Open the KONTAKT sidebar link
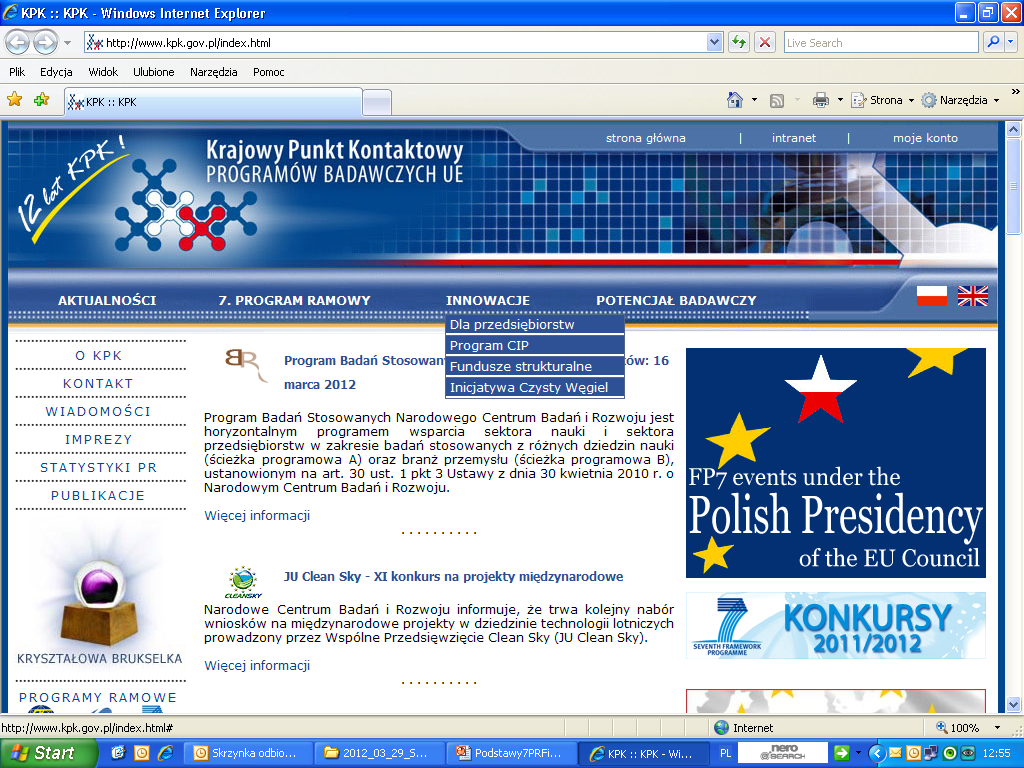Screen dimensions: 1024x768 click(x=98, y=383)
